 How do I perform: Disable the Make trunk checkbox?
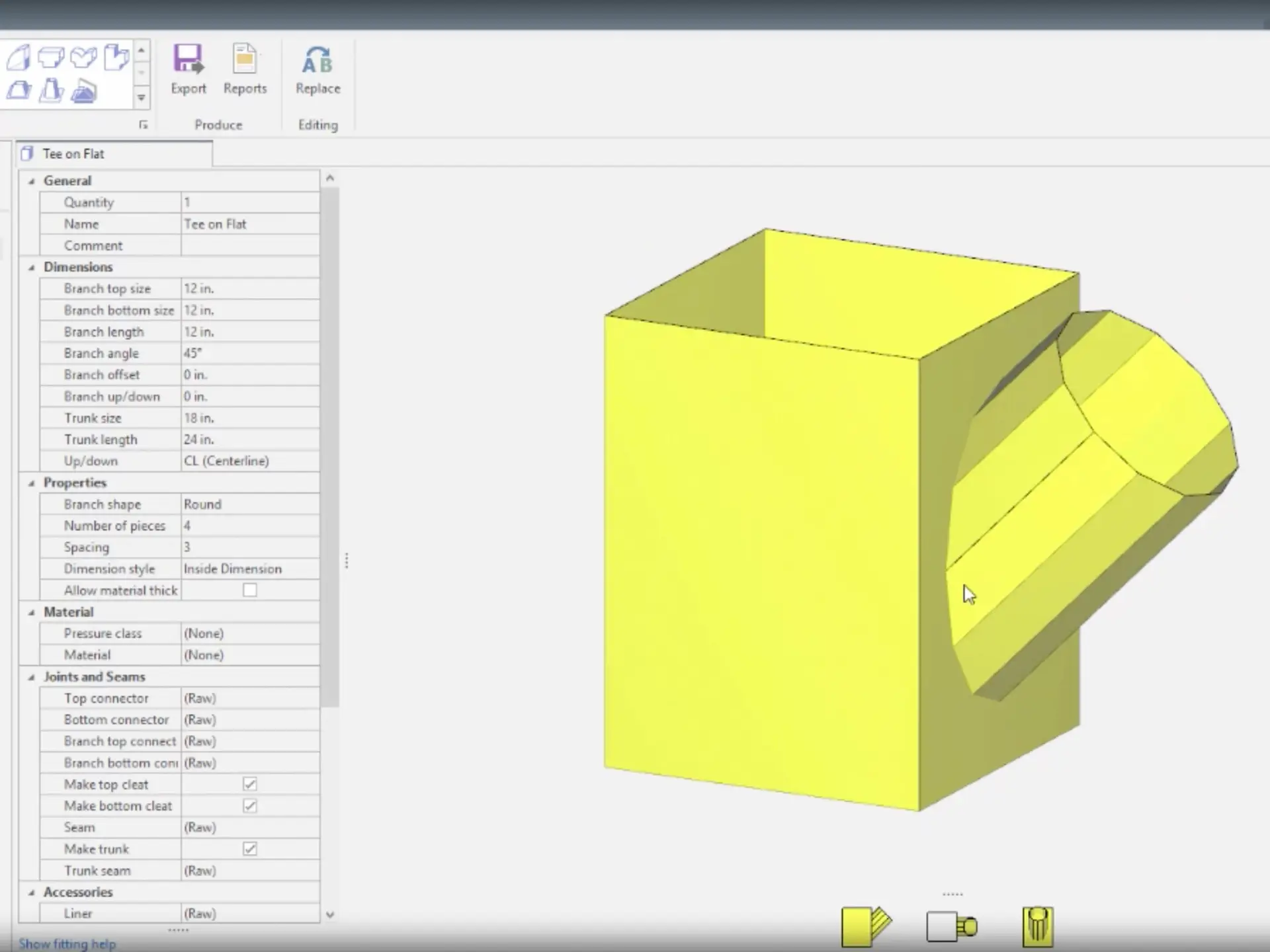click(x=249, y=848)
